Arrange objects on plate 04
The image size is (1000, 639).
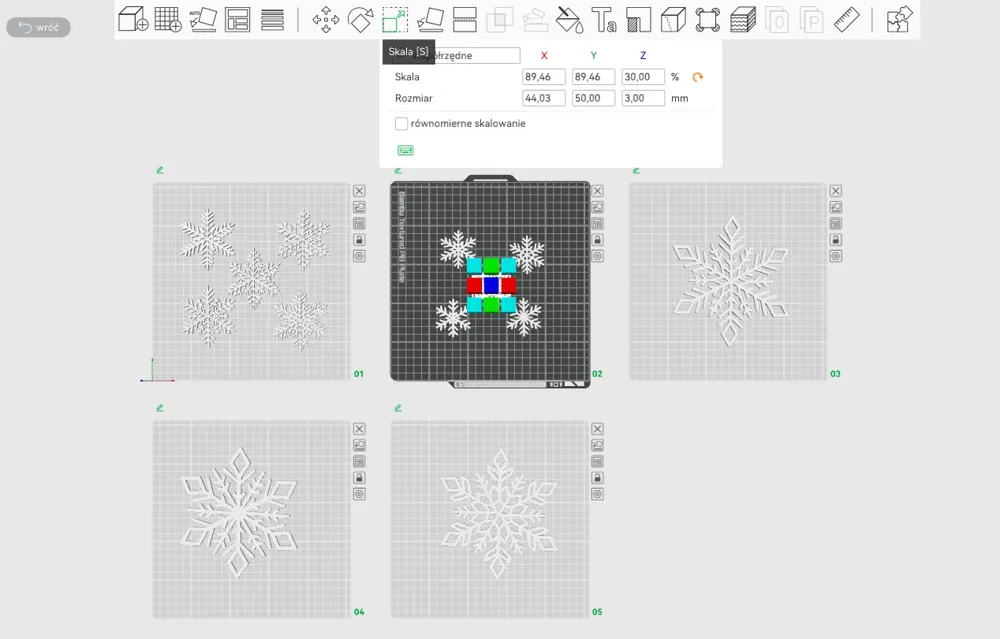point(360,461)
